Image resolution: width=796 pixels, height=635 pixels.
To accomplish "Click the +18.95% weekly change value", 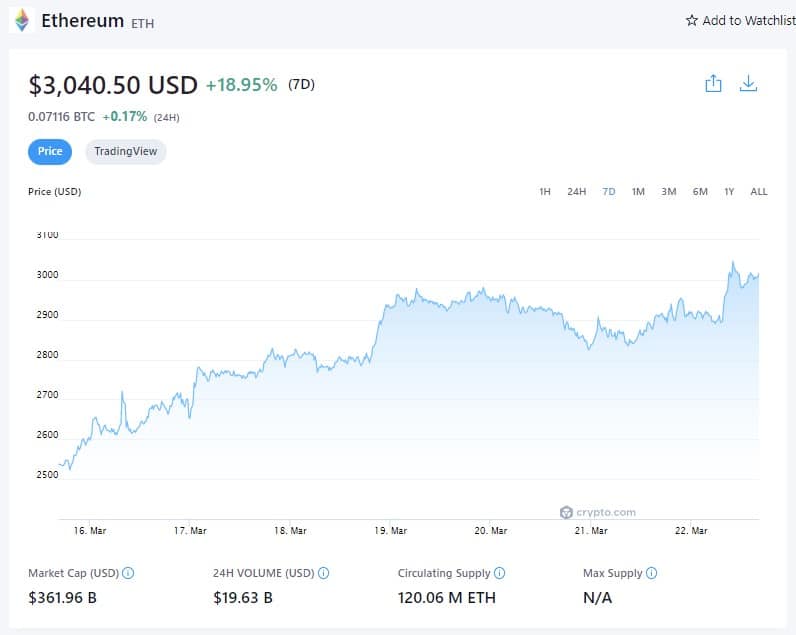I will (x=242, y=85).
